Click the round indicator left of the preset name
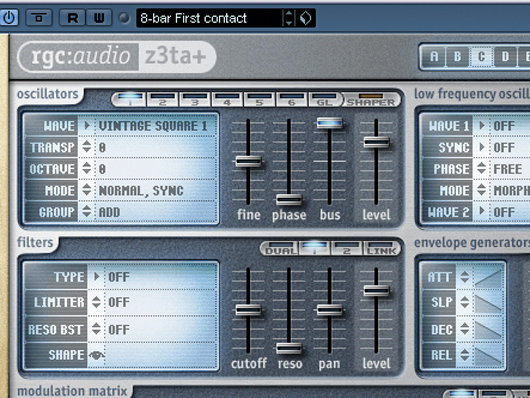 pyautogui.click(x=124, y=18)
